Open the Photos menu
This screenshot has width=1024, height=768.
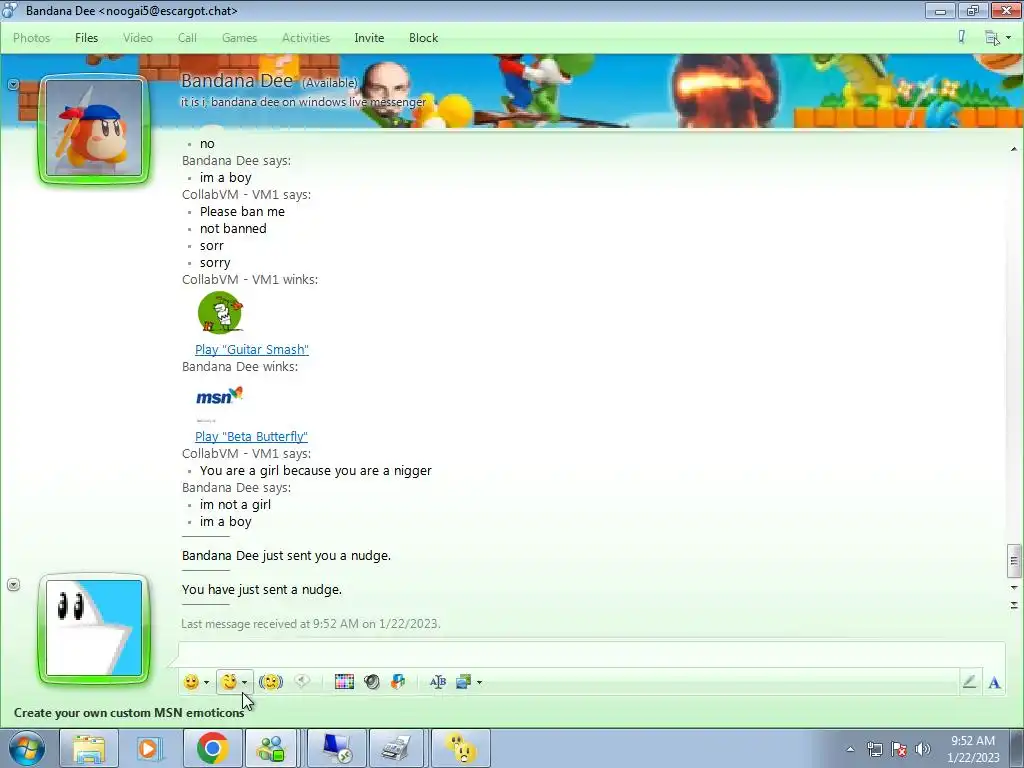31,38
